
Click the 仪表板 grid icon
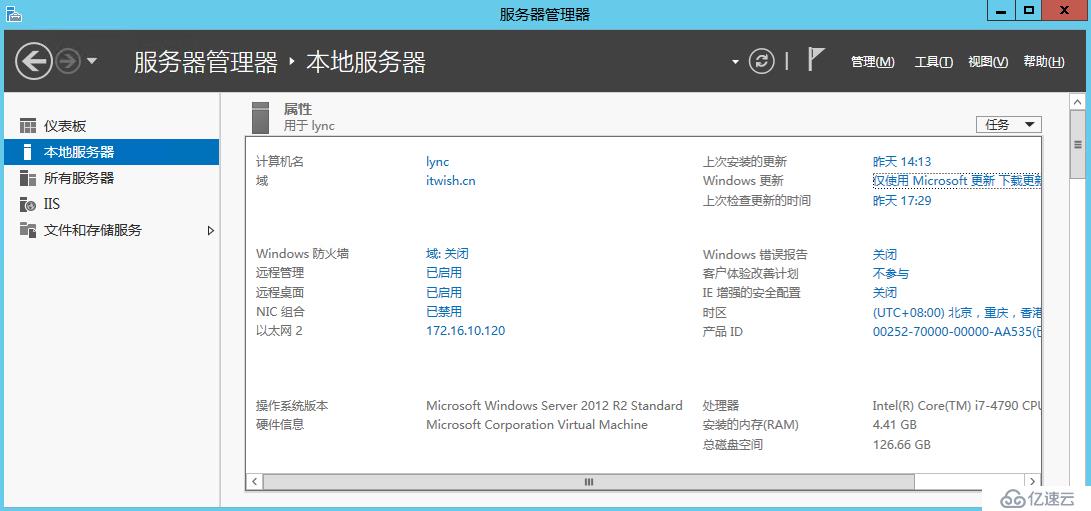tap(28, 126)
